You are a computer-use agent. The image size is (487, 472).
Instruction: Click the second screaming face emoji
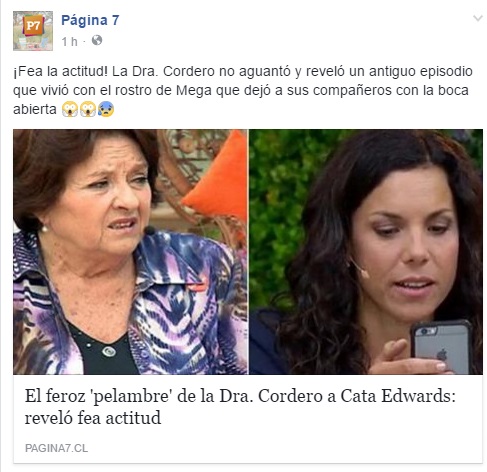[x=88, y=109]
